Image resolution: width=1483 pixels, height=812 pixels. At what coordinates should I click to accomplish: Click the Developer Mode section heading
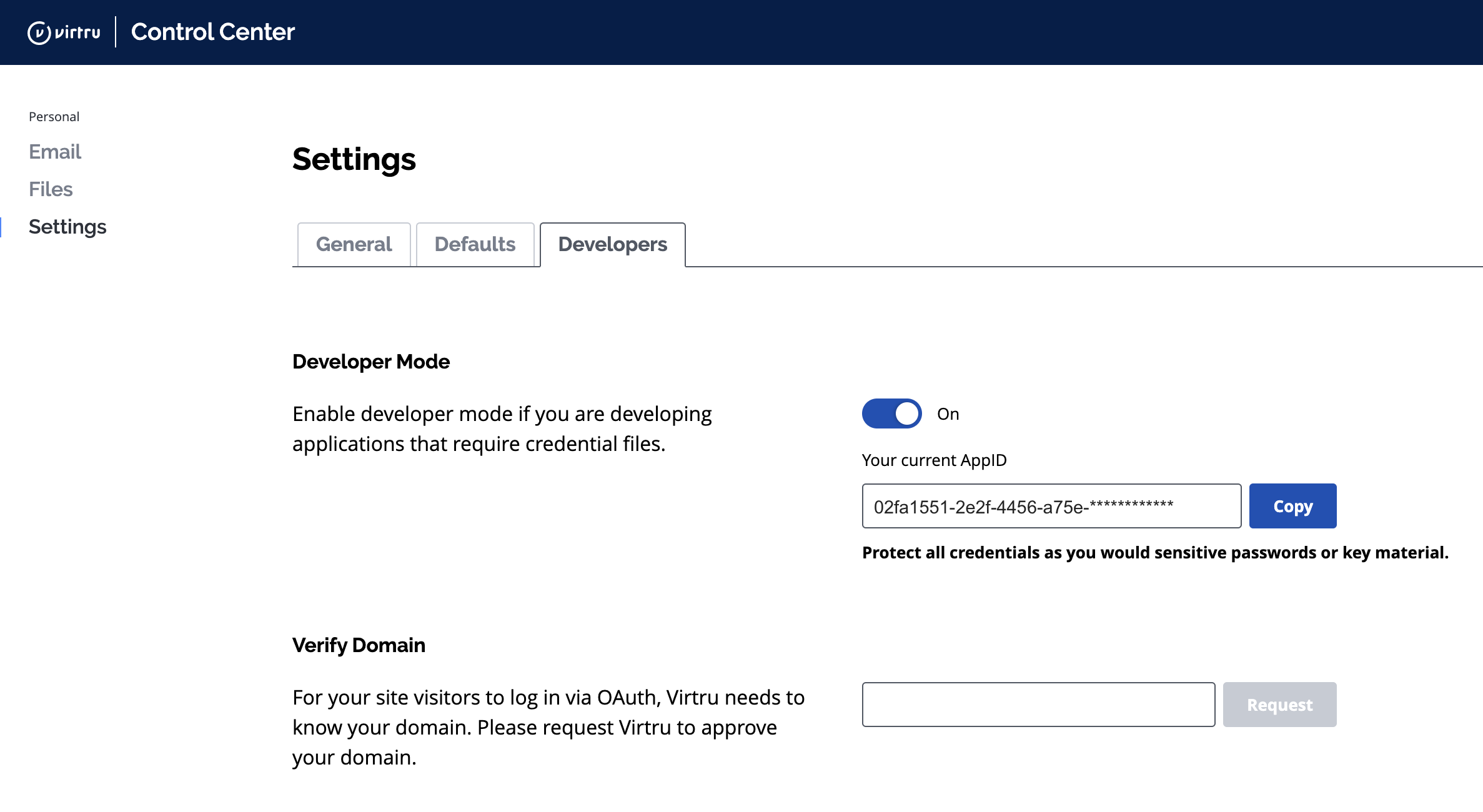(x=371, y=362)
